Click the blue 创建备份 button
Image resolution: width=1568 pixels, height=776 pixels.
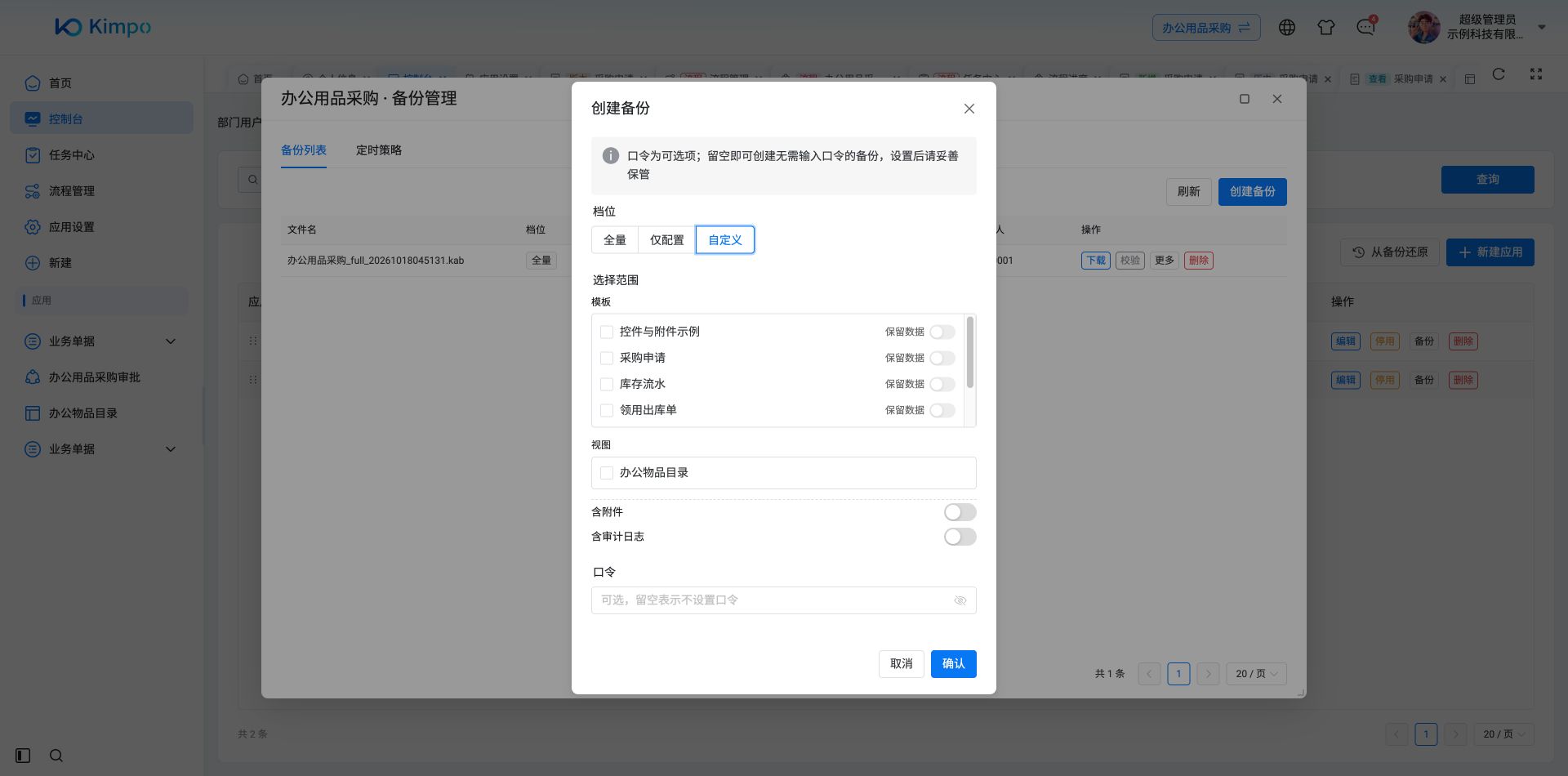coord(1253,192)
